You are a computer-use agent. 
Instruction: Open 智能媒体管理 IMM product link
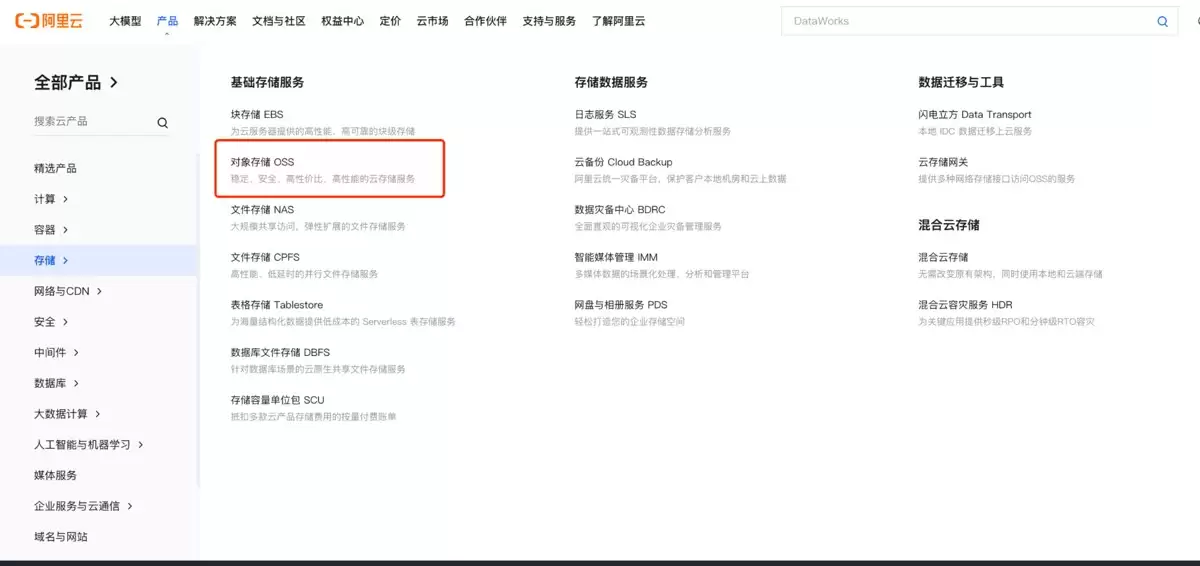(616, 257)
